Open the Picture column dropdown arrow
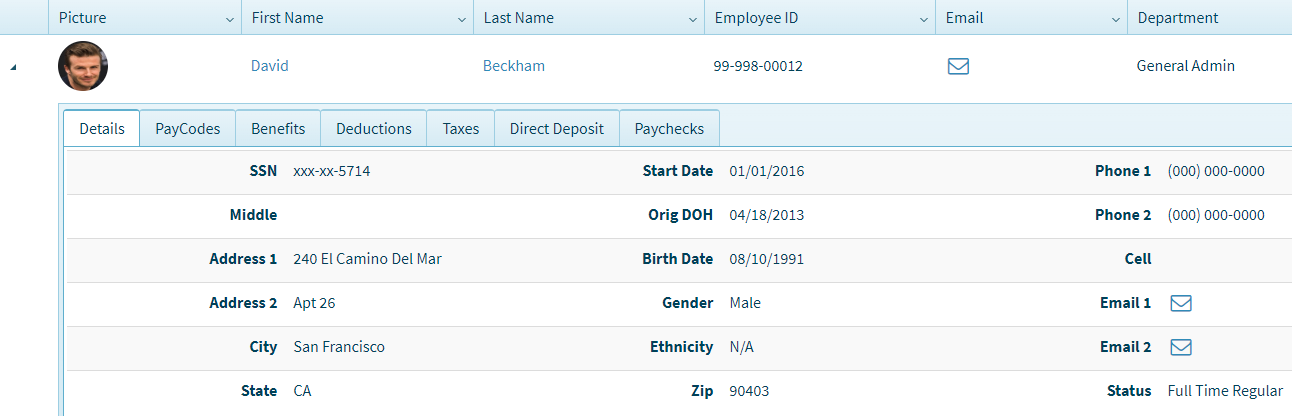The image size is (1292, 416). click(x=230, y=19)
